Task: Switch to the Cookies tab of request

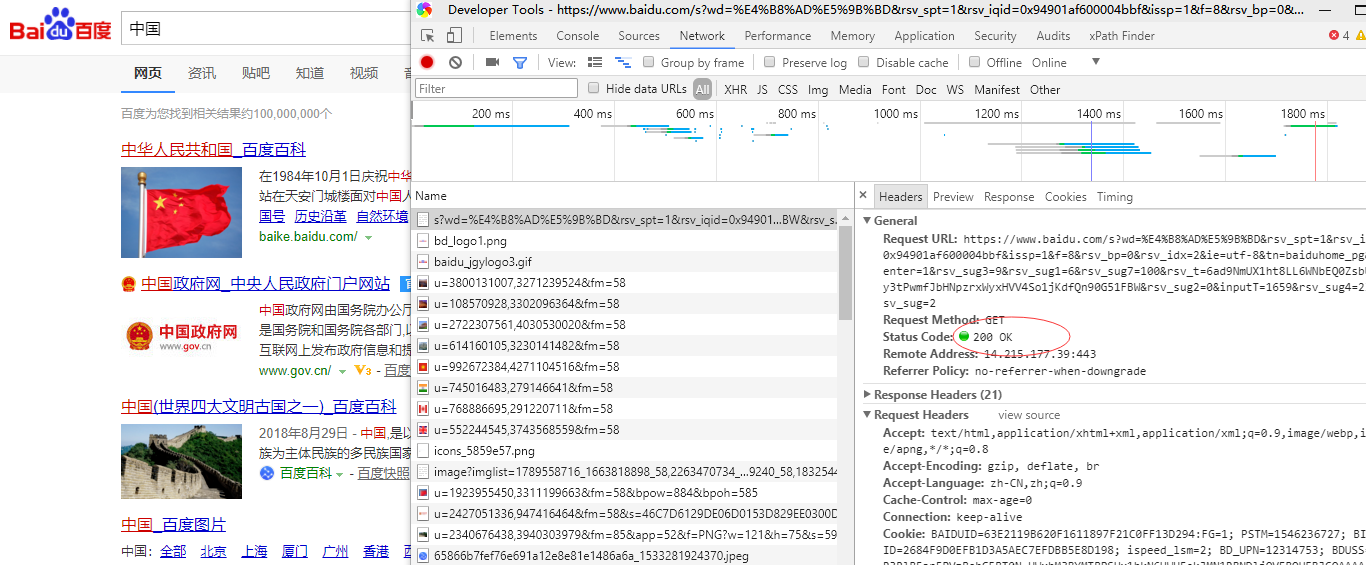Action: coord(1066,197)
